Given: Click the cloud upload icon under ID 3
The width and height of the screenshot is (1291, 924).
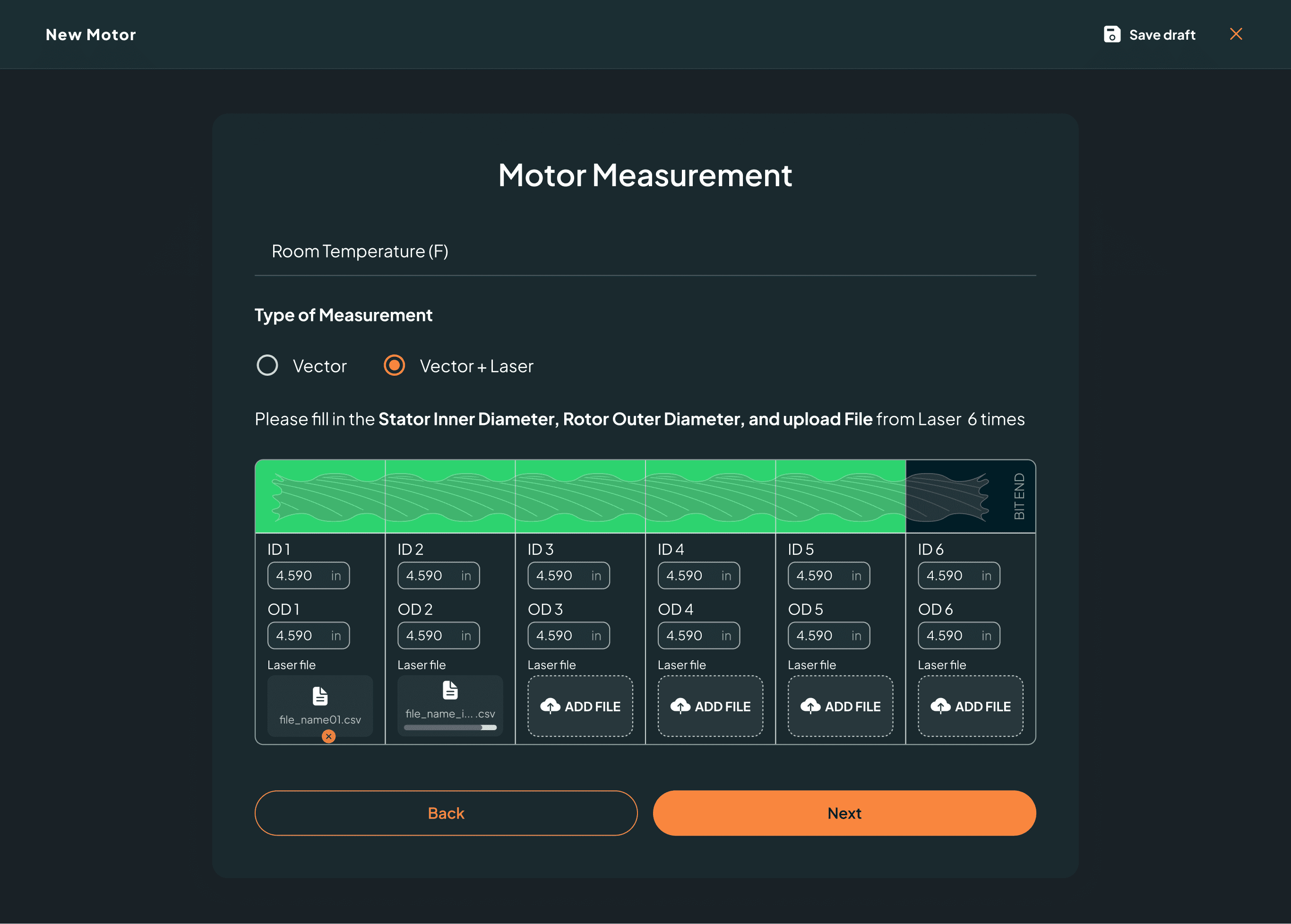Looking at the screenshot, I should [550, 706].
